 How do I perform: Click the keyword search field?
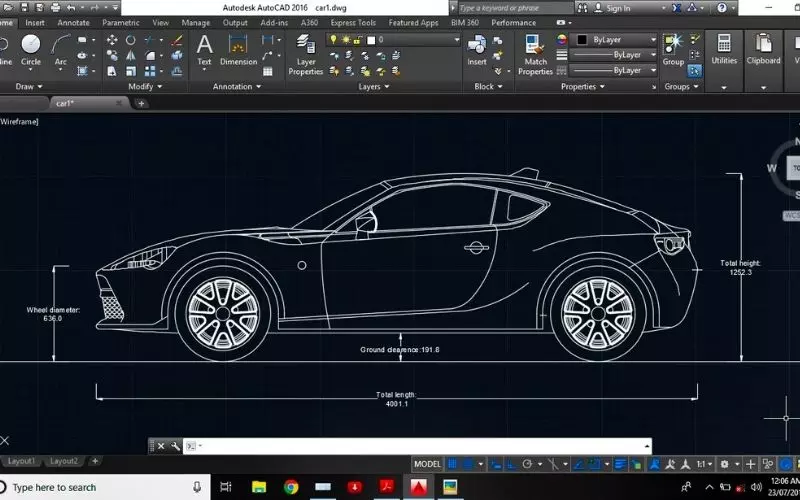(515, 8)
